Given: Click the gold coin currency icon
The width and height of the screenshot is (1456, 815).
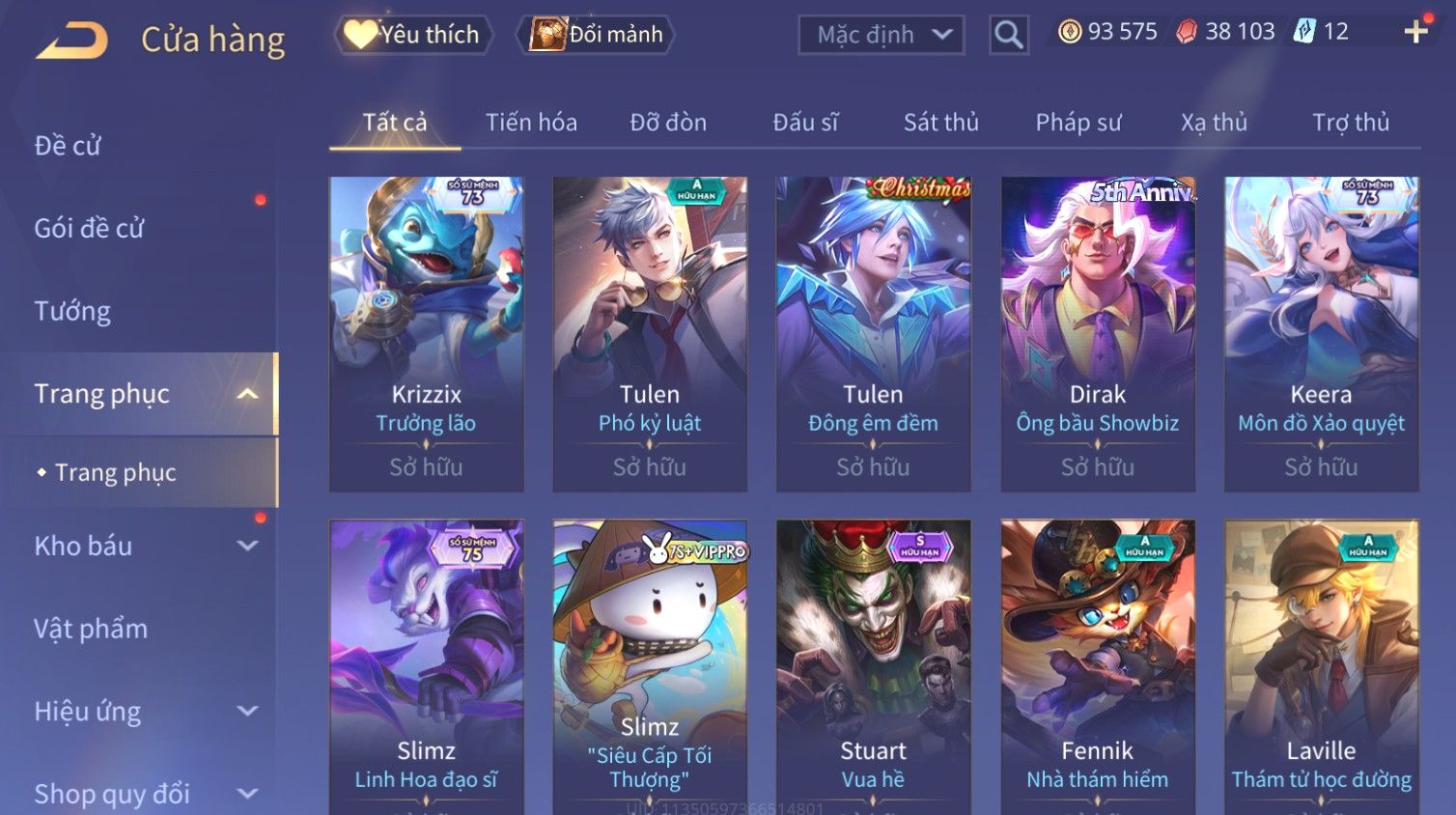Looking at the screenshot, I should (1070, 32).
